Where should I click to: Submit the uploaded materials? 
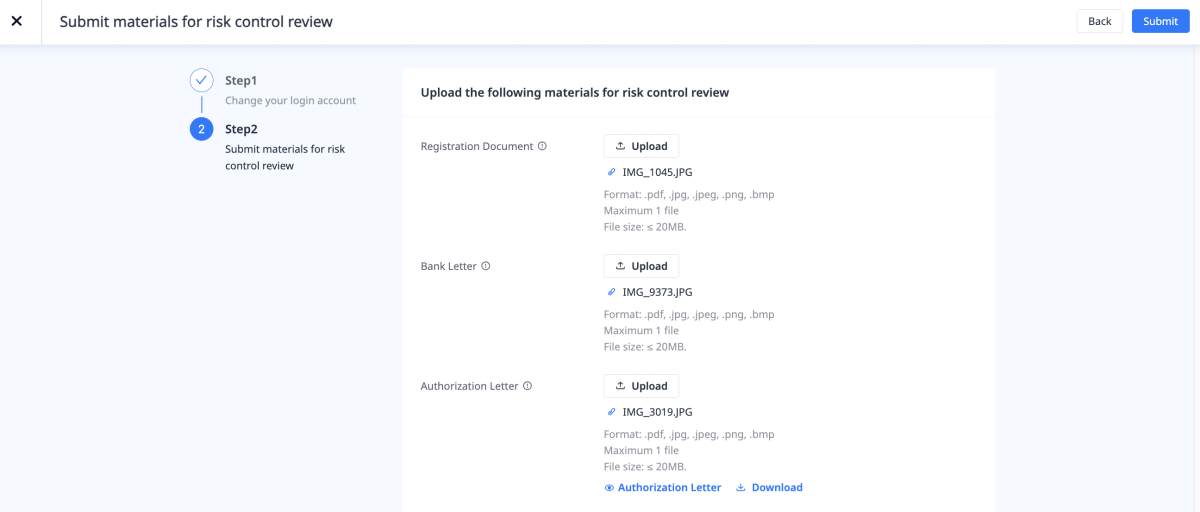coord(1160,21)
